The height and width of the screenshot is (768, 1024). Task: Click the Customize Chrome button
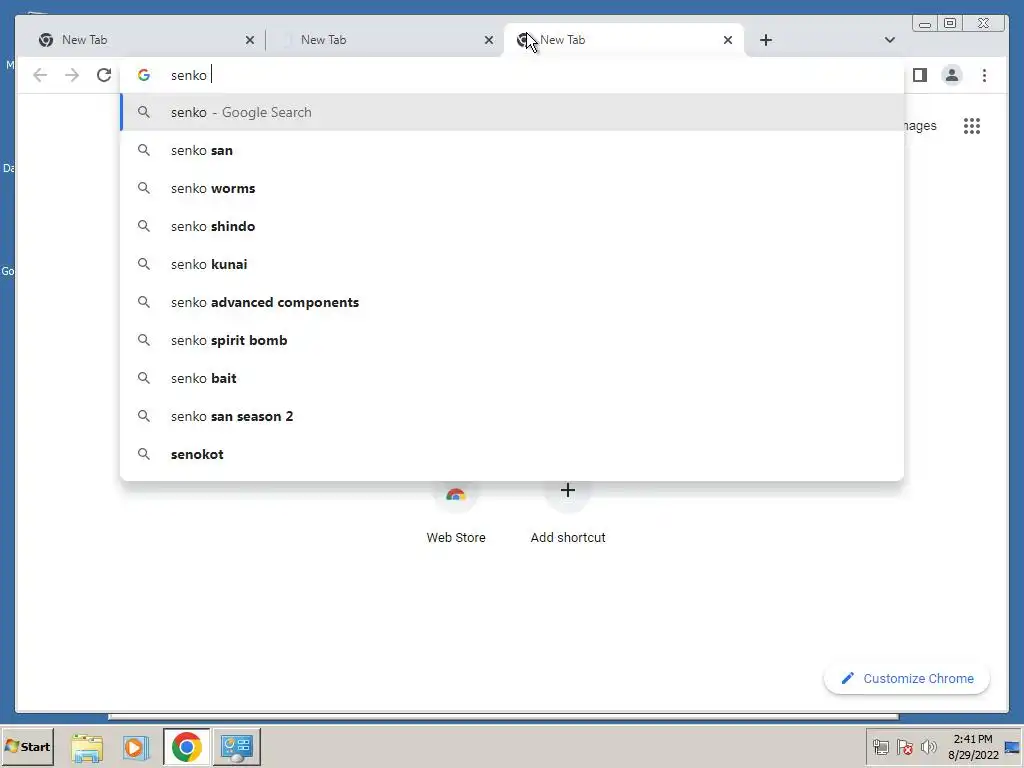tap(906, 679)
